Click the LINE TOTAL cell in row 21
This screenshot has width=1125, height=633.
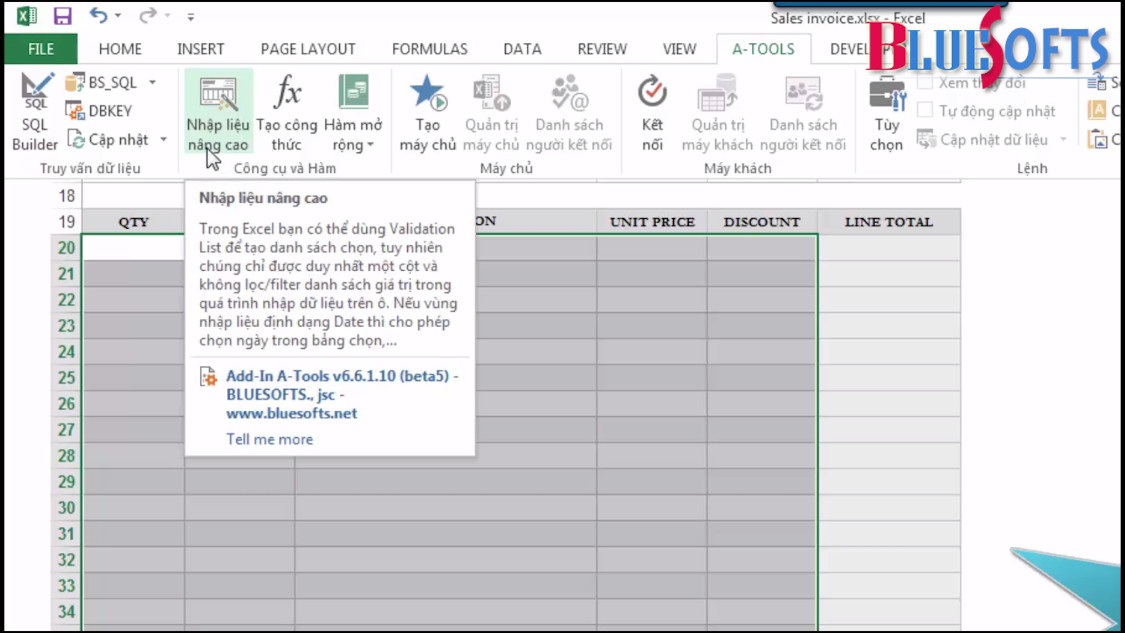click(x=889, y=273)
